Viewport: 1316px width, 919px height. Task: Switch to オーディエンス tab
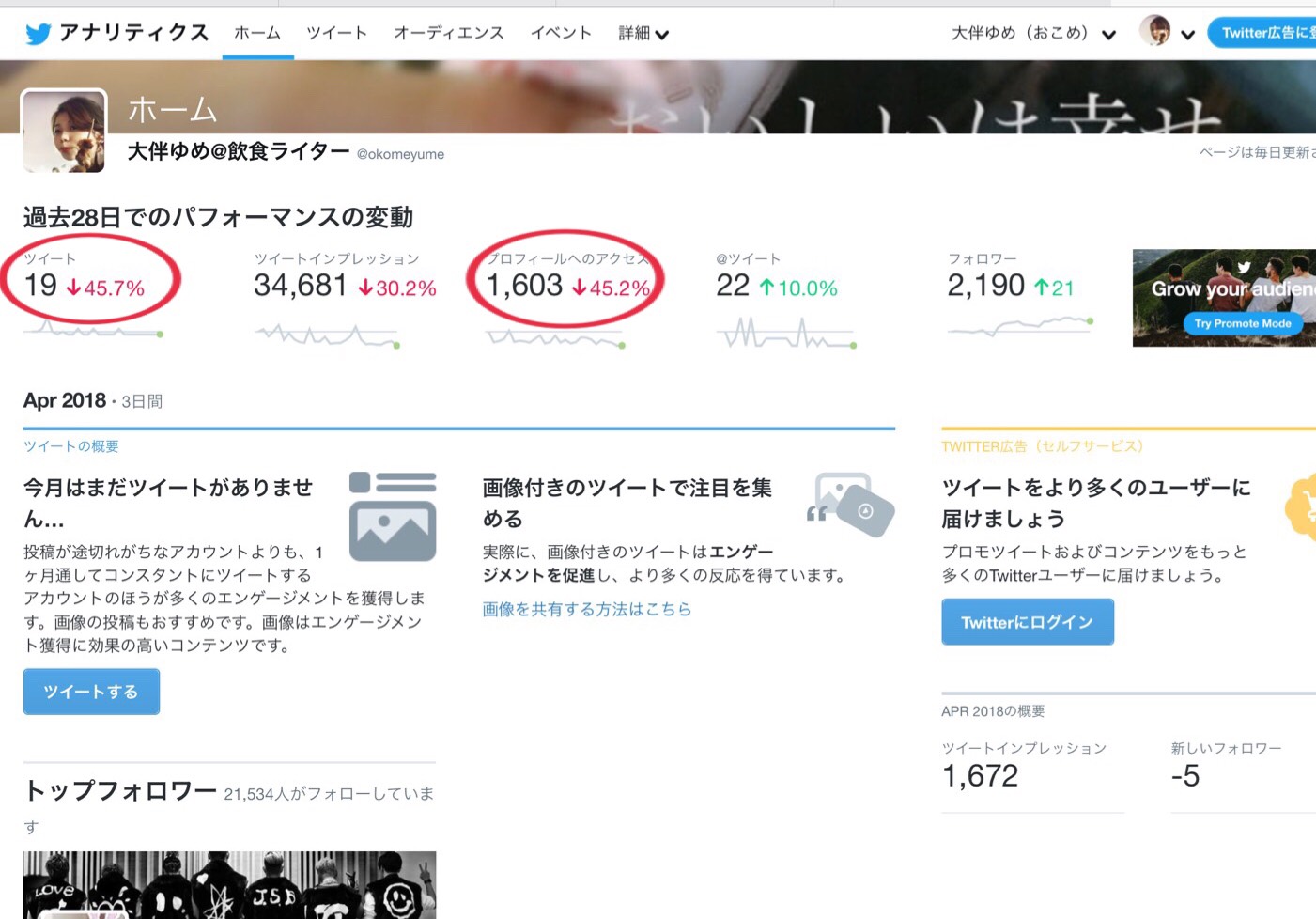tap(449, 33)
